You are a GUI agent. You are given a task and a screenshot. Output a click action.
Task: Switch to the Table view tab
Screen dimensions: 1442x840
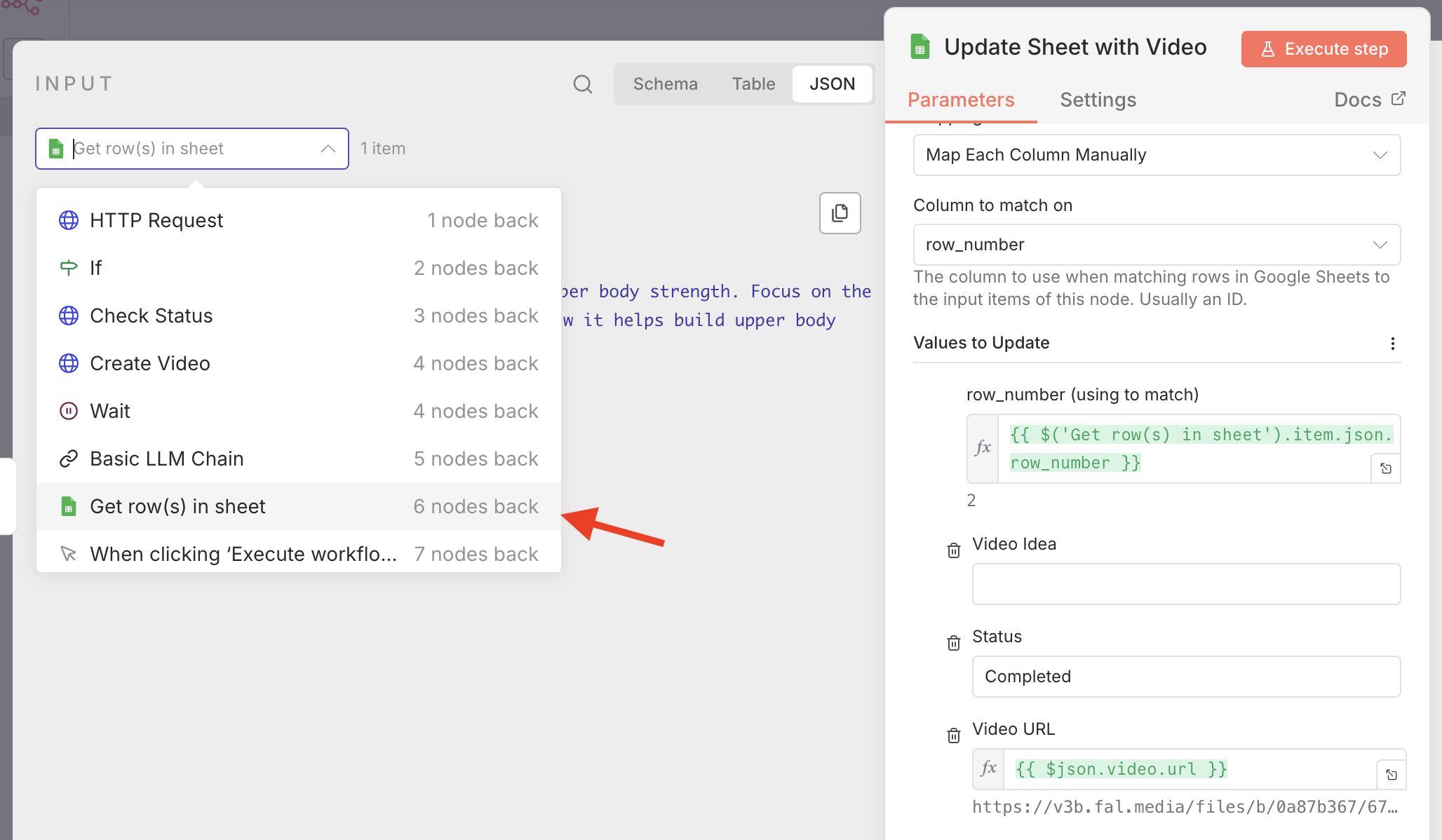753,83
